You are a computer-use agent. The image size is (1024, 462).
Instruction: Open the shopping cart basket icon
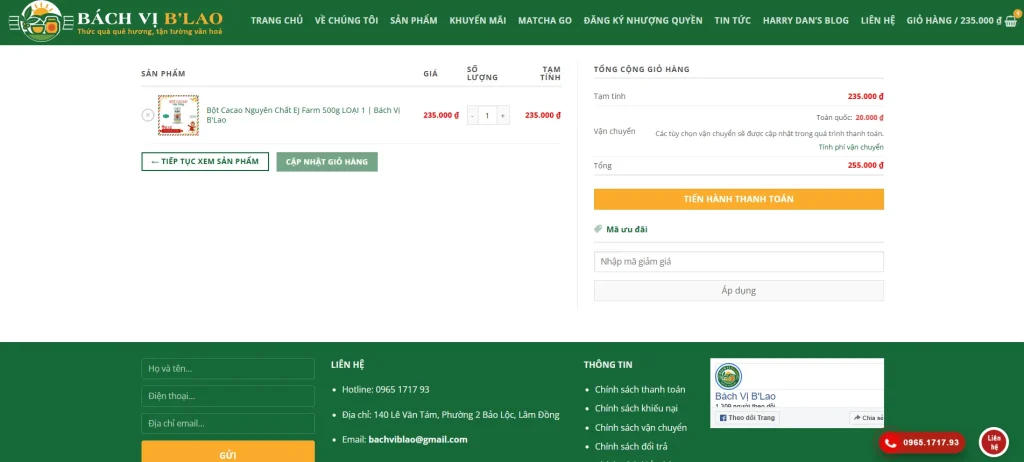click(x=1010, y=20)
